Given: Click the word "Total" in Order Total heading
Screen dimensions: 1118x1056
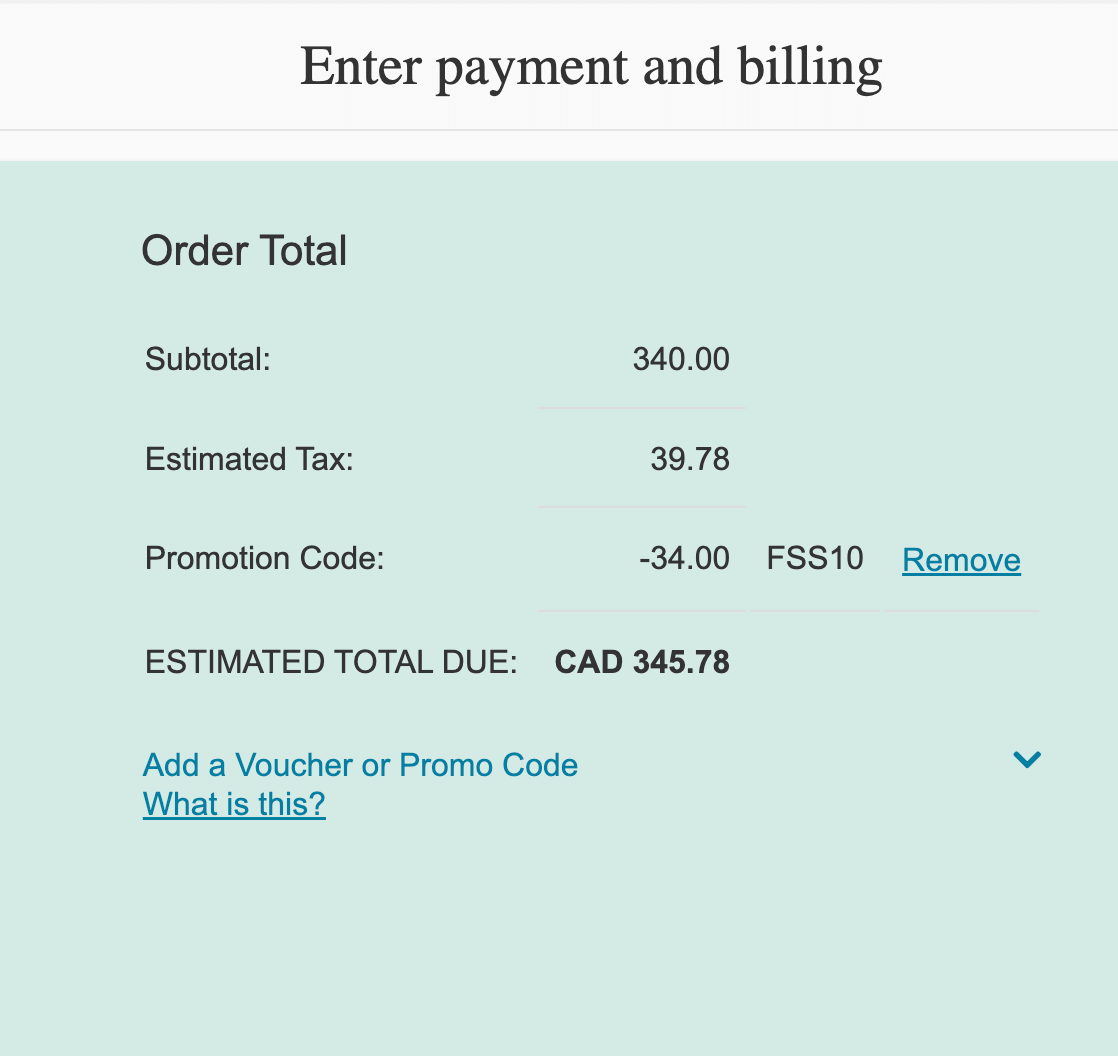Looking at the screenshot, I should (x=304, y=250).
